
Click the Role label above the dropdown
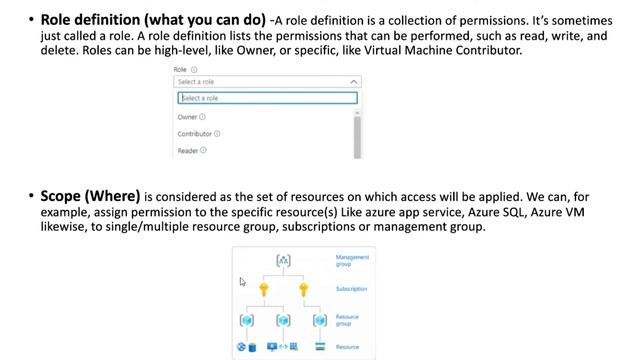point(180,70)
